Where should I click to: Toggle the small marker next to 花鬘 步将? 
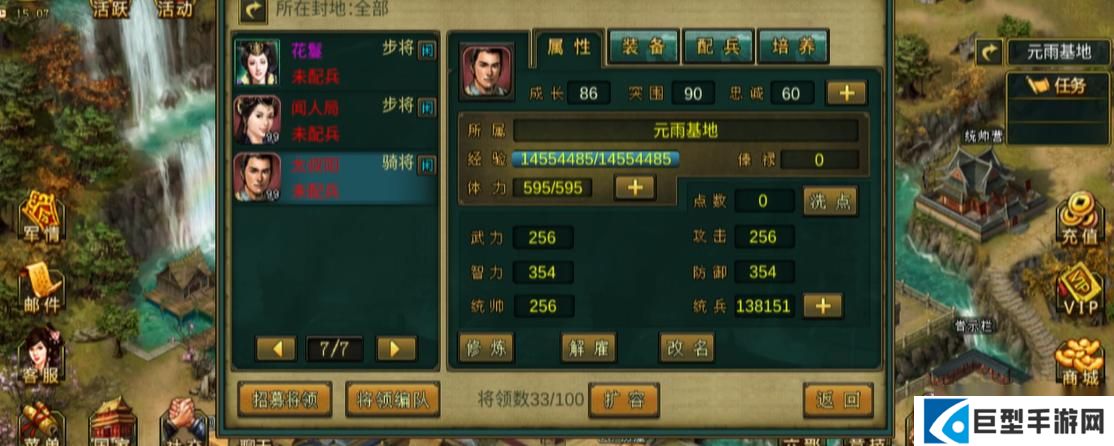coord(427,50)
